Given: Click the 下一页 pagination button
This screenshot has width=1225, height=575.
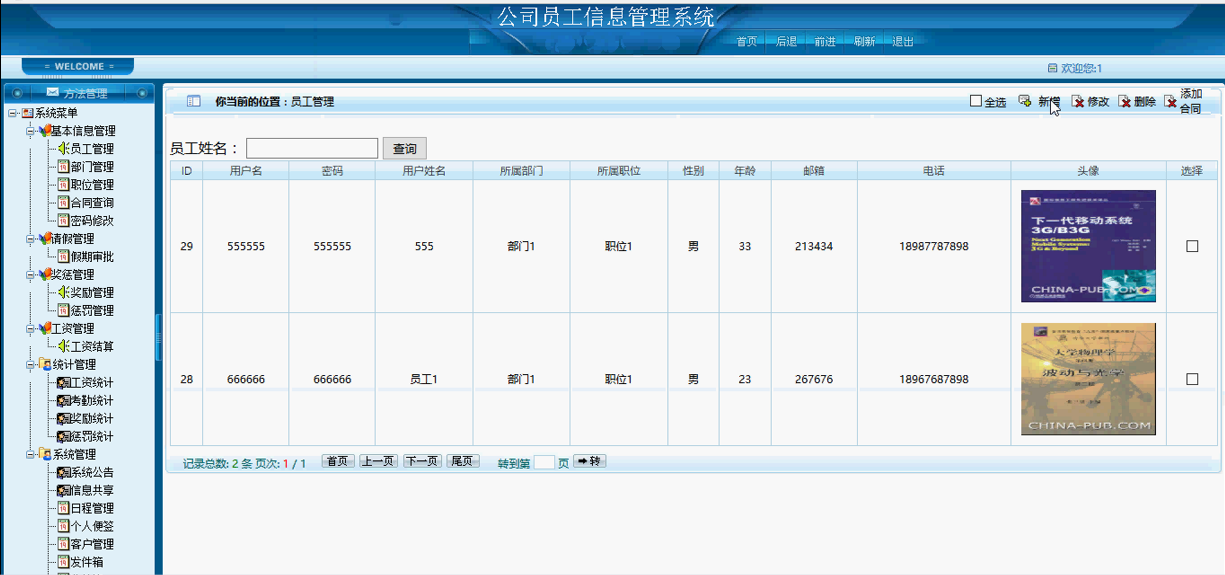Looking at the screenshot, I should click(422, 461).
